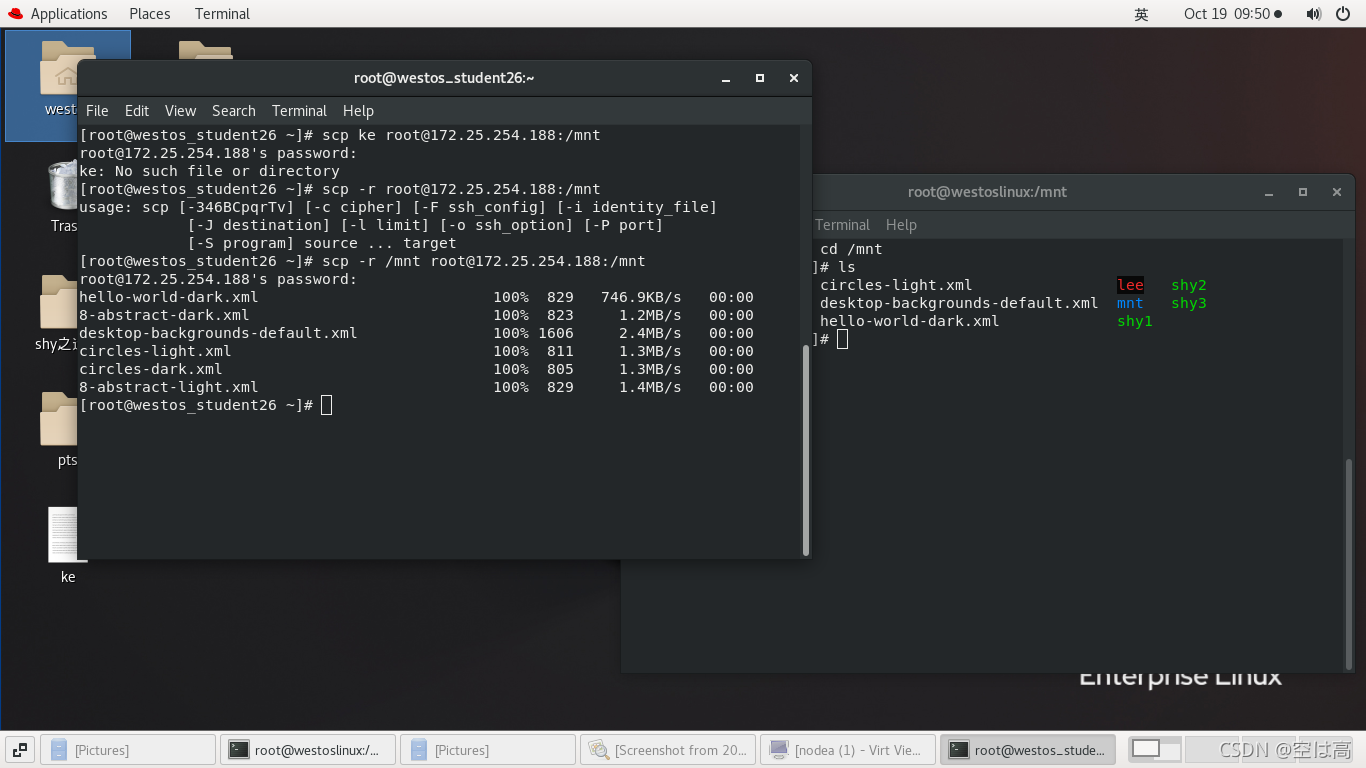Maximize the westoslinux terminal window
The height and width of the screenshot is (768, 1366).
(1303, 192)
